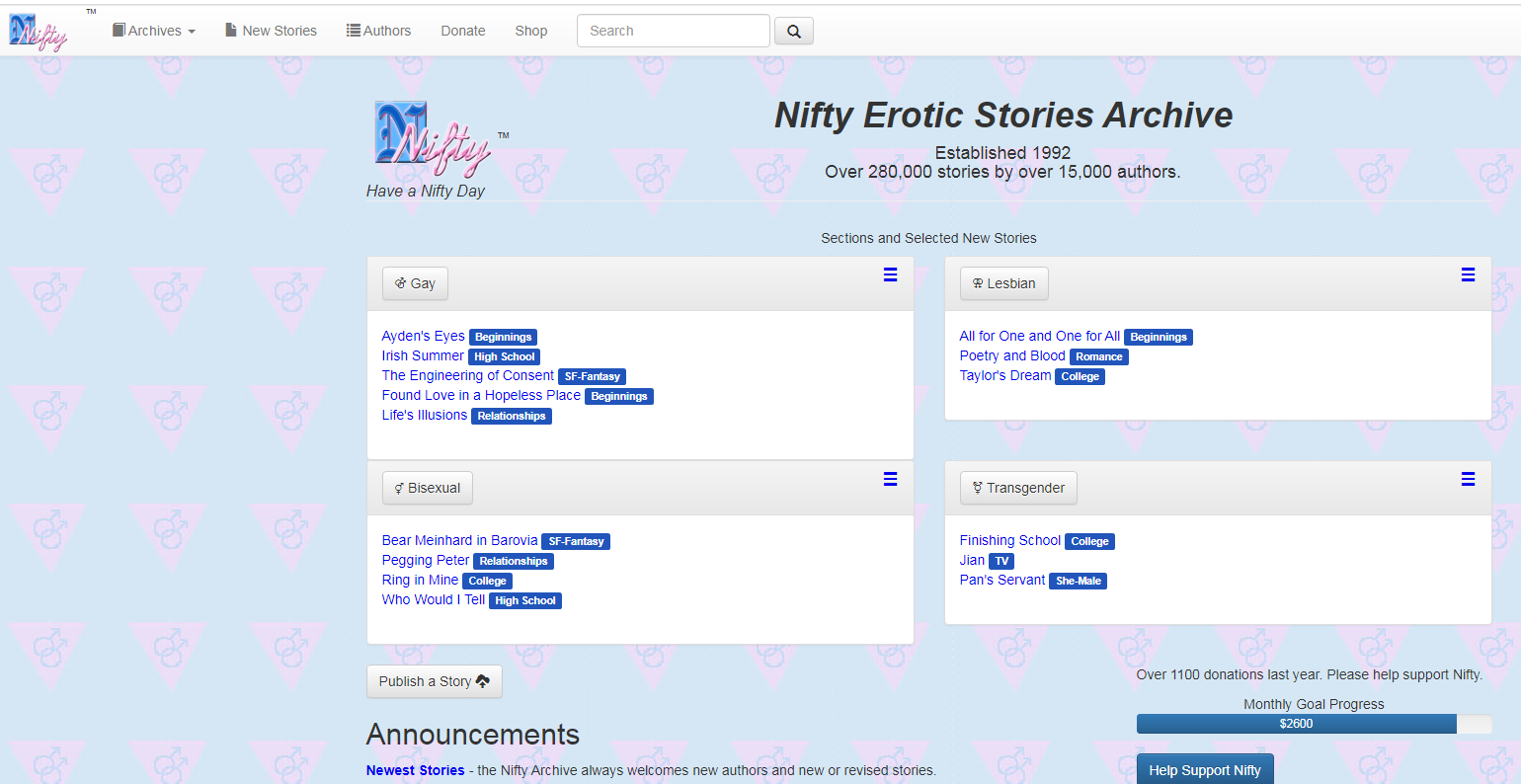Open All for One and One for All

point(1040,336)
